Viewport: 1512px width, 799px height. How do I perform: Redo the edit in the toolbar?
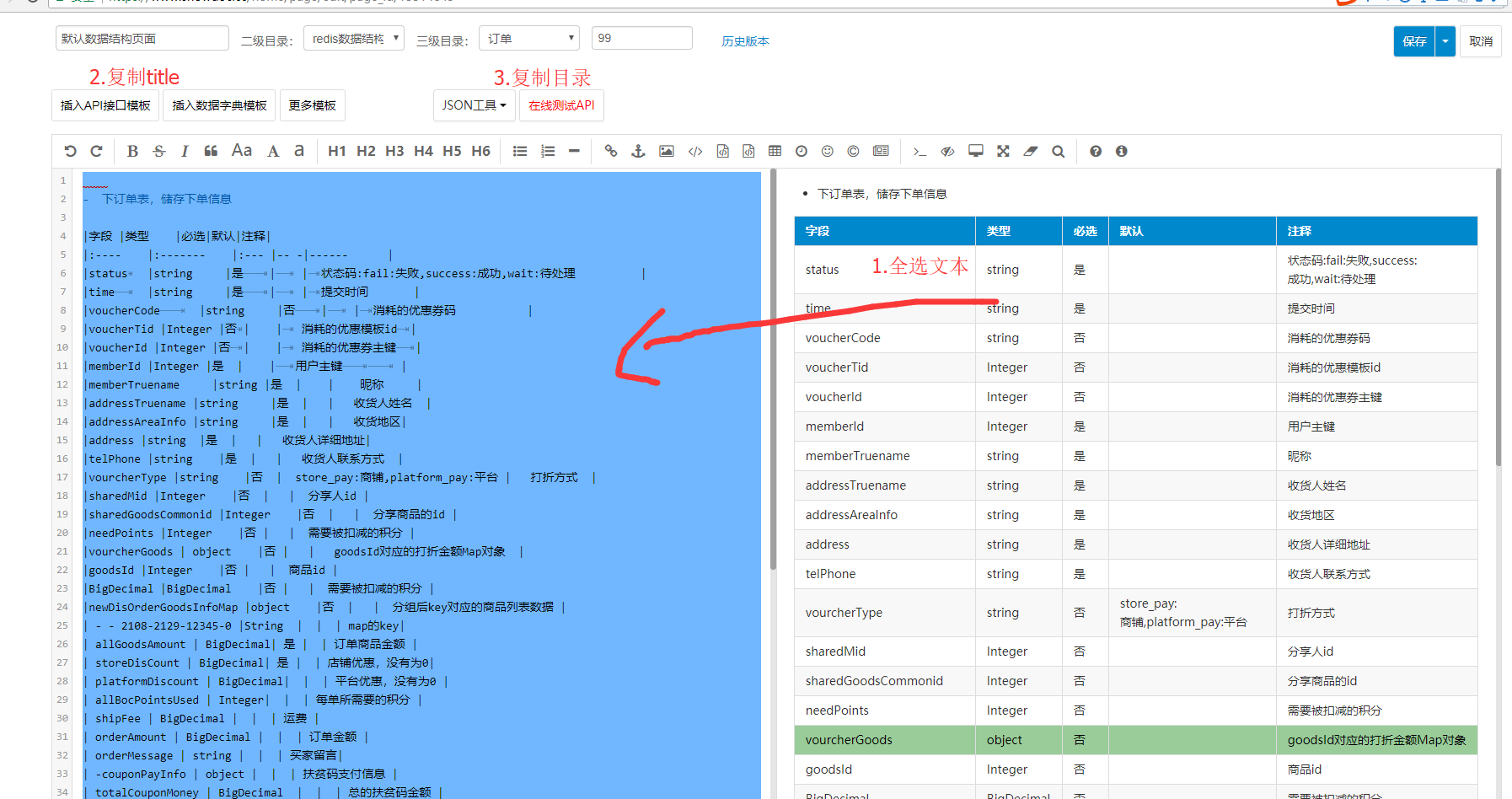pos(96,151)
